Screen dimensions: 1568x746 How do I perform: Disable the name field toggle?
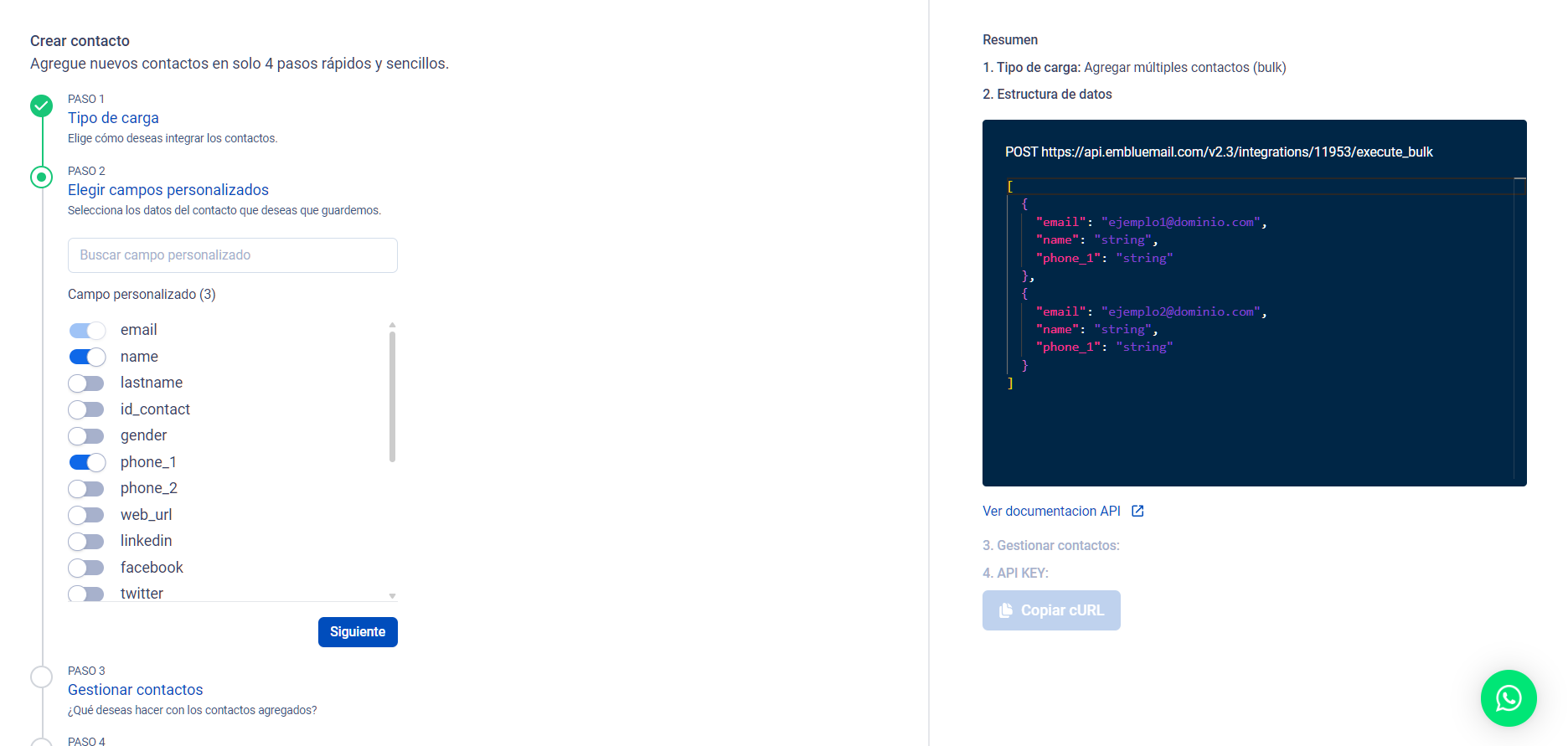point(87,357)
